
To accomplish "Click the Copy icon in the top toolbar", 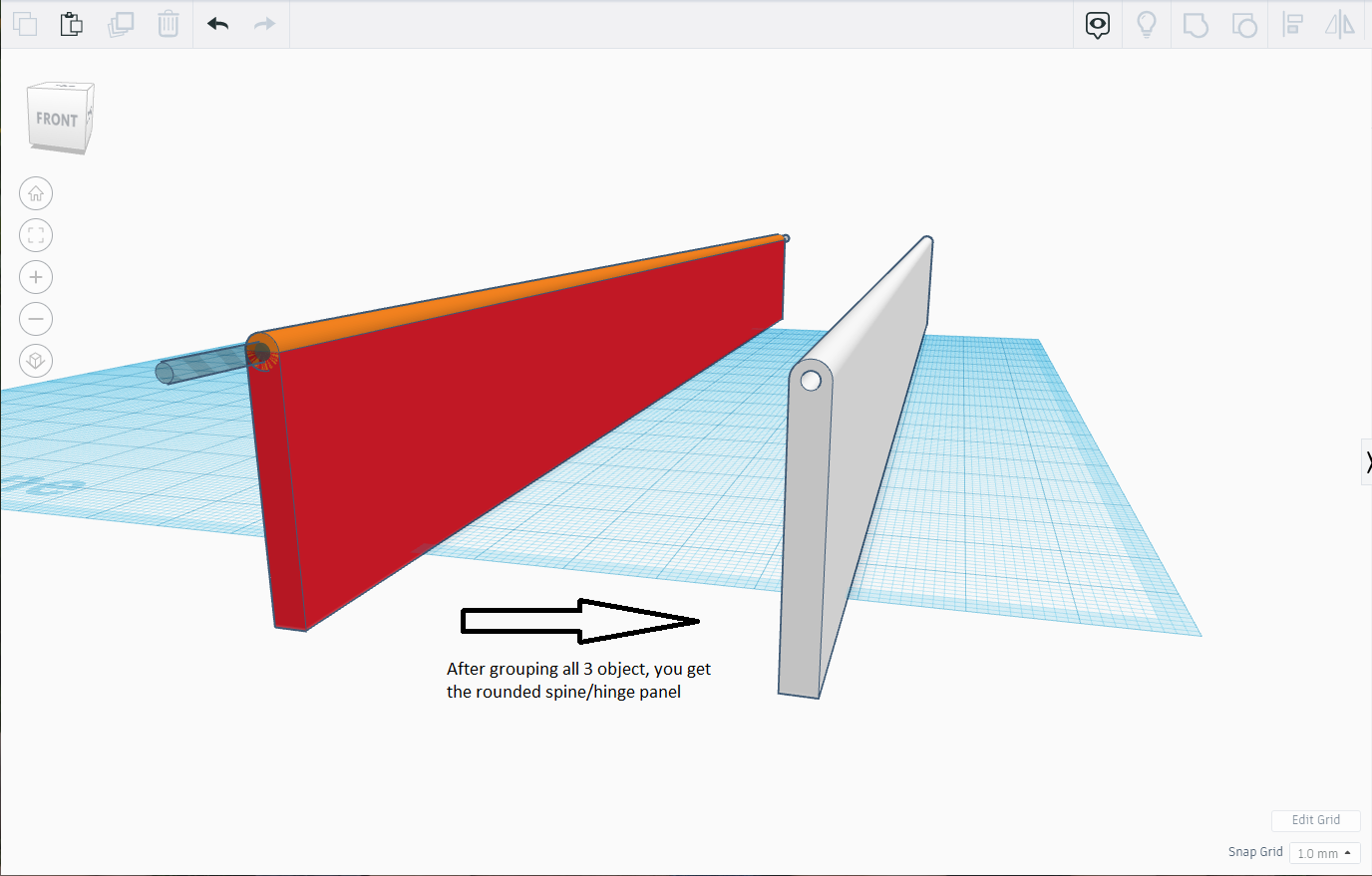I will pyautogui.click(x=24, y=24).
